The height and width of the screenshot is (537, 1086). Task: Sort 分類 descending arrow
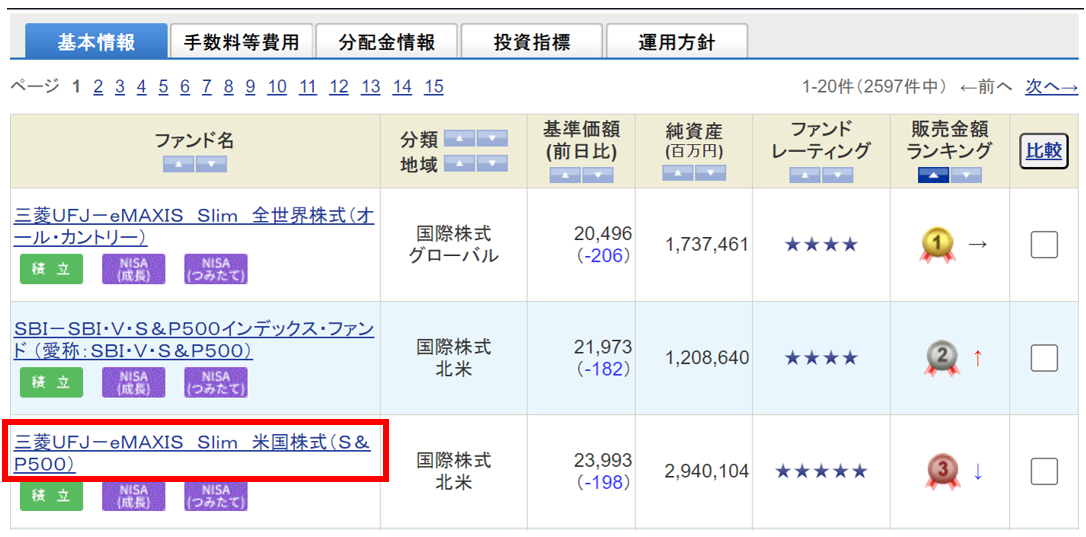pyautogui.click(x=492, y=139)
